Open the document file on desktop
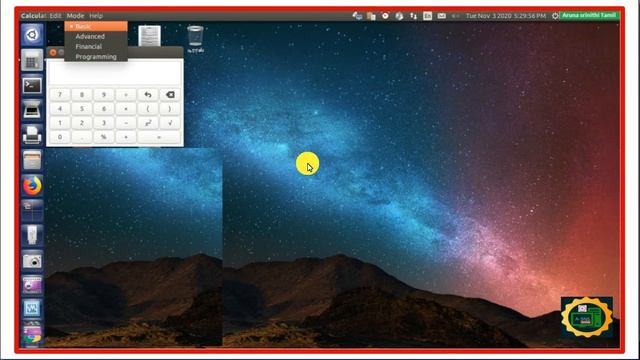The width and height of the screenshot is (640, 360). point(149,36)
